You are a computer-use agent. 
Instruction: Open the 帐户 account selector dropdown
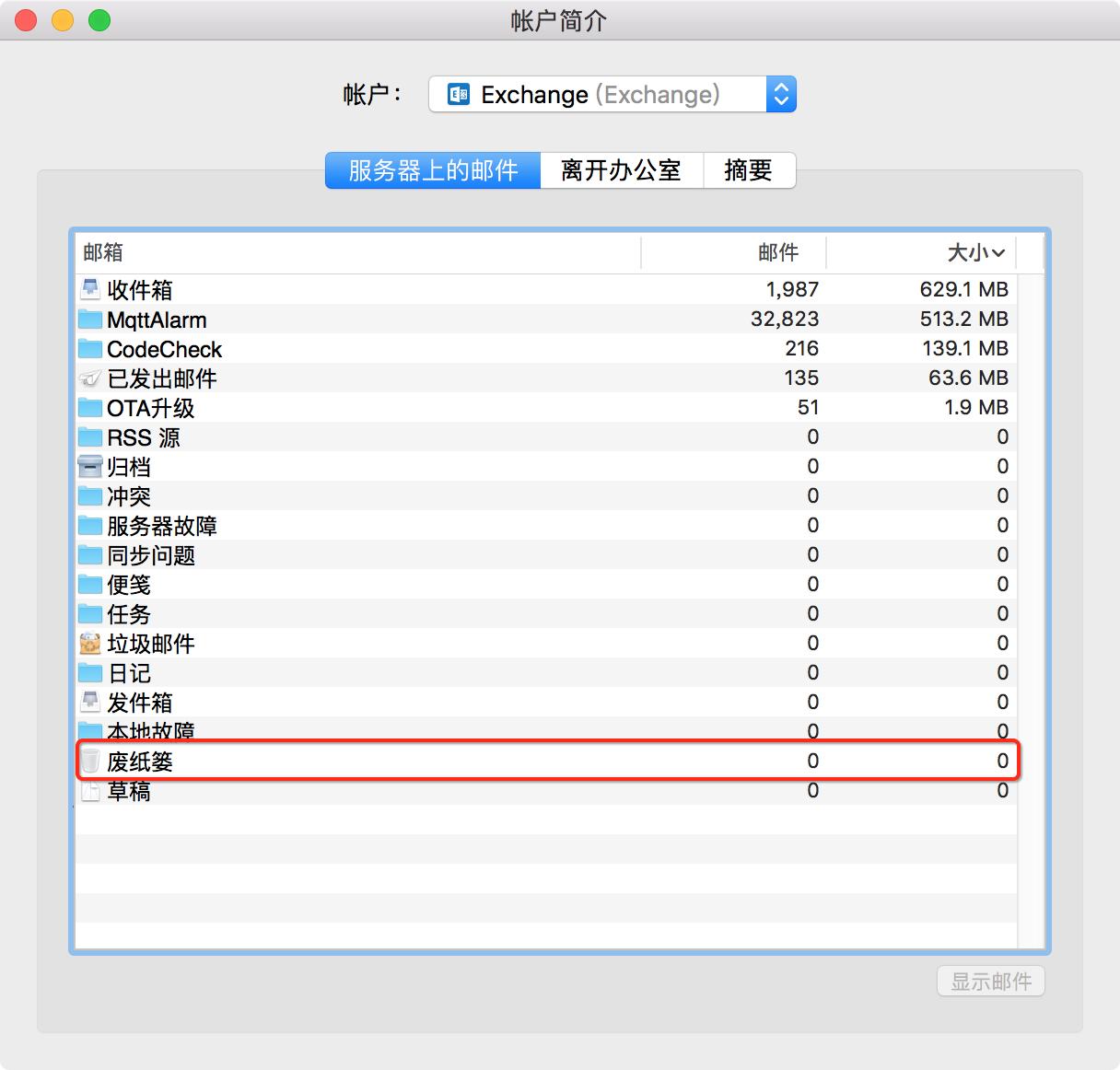611,94
